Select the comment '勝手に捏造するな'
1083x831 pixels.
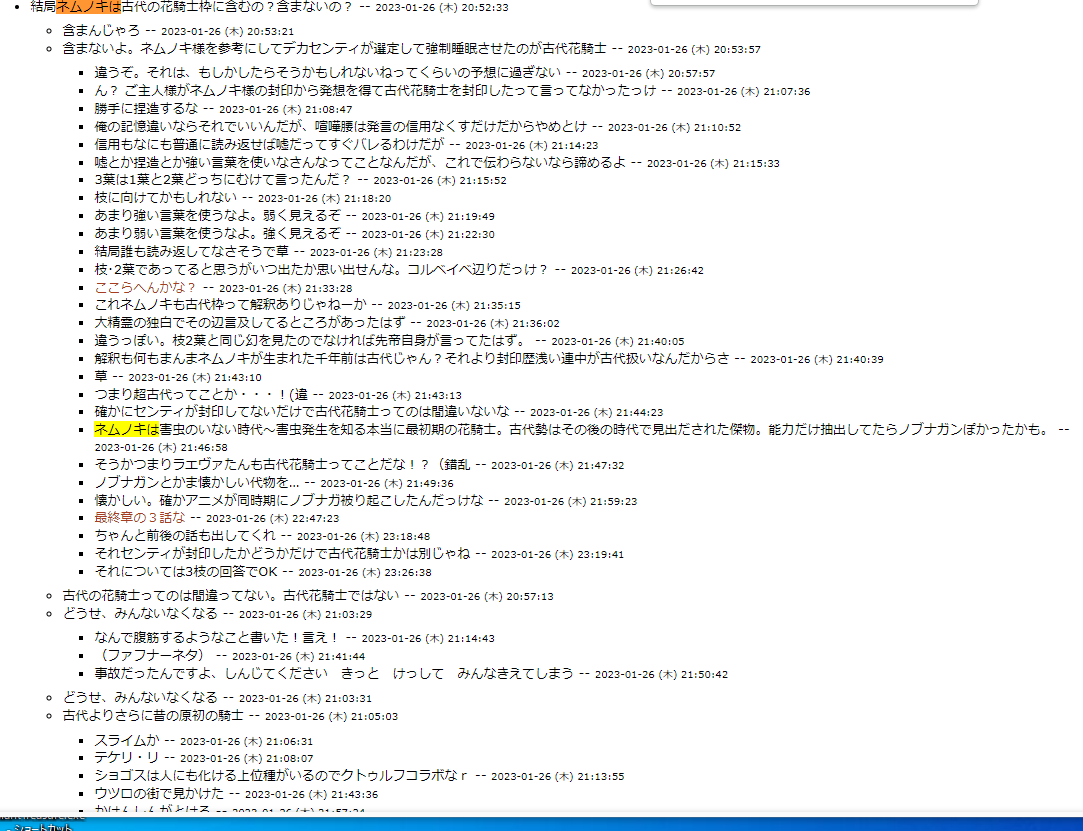point(146,108)
